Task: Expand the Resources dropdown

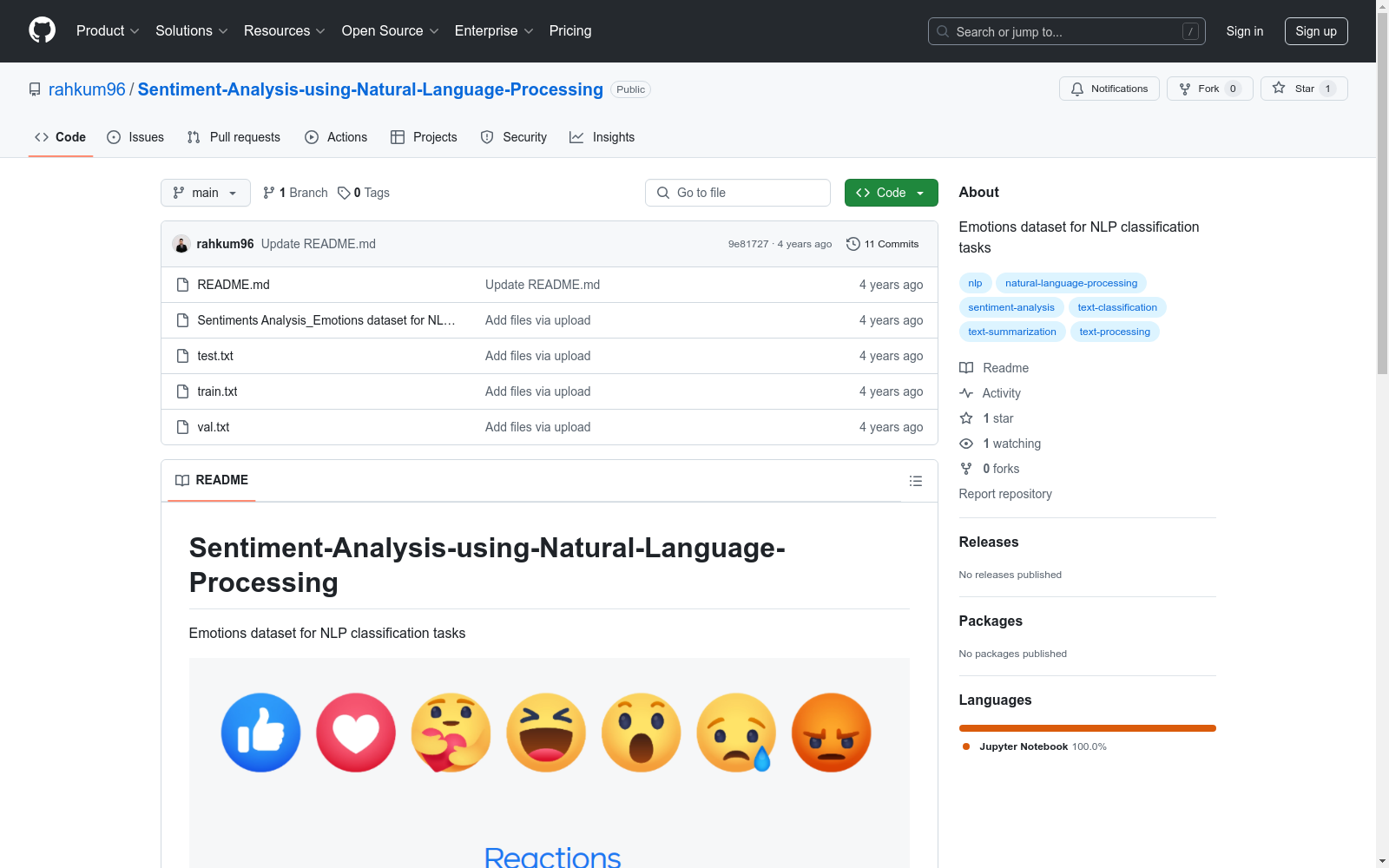Action: click(x=285, y=30)
